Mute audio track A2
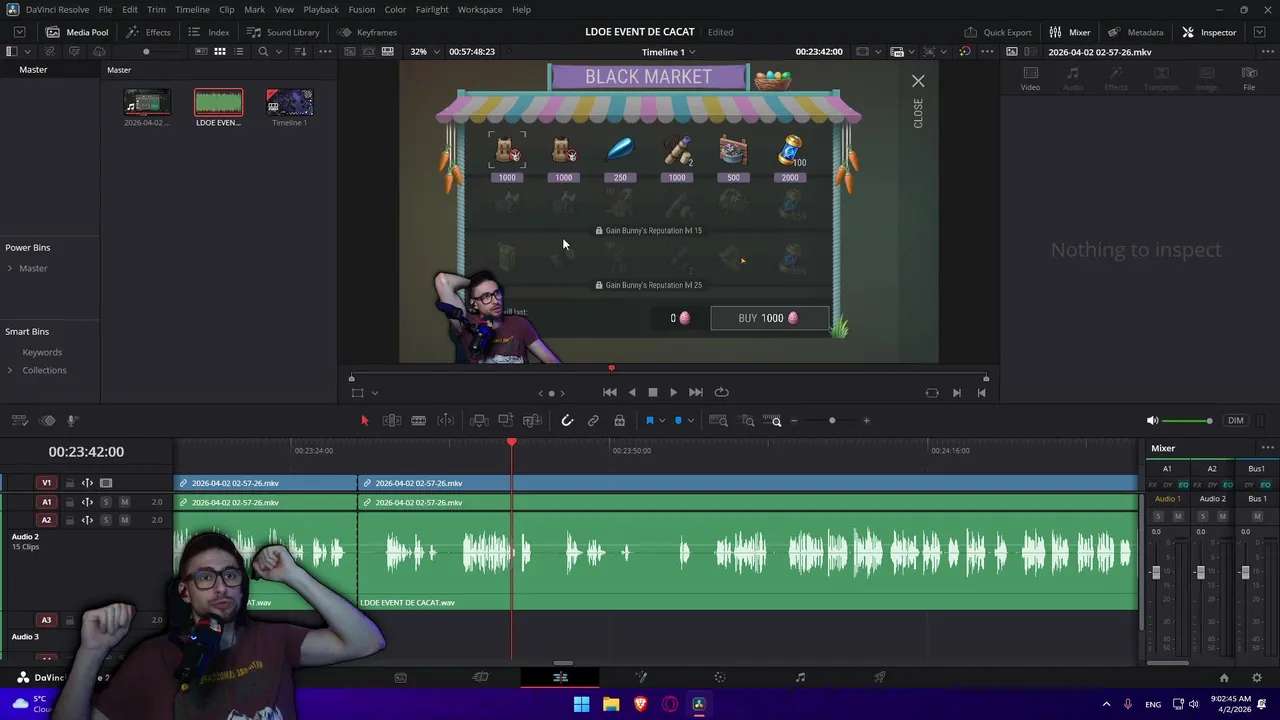1280x720 pixels. coord(124,520)
